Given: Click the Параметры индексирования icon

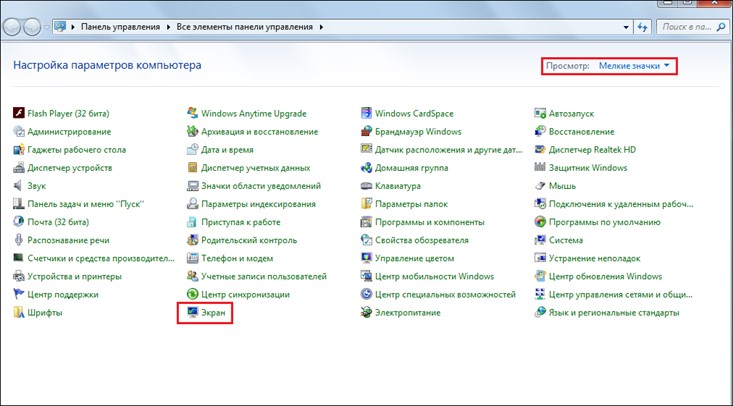Looking at the screenshot, I should coord(193,204).
